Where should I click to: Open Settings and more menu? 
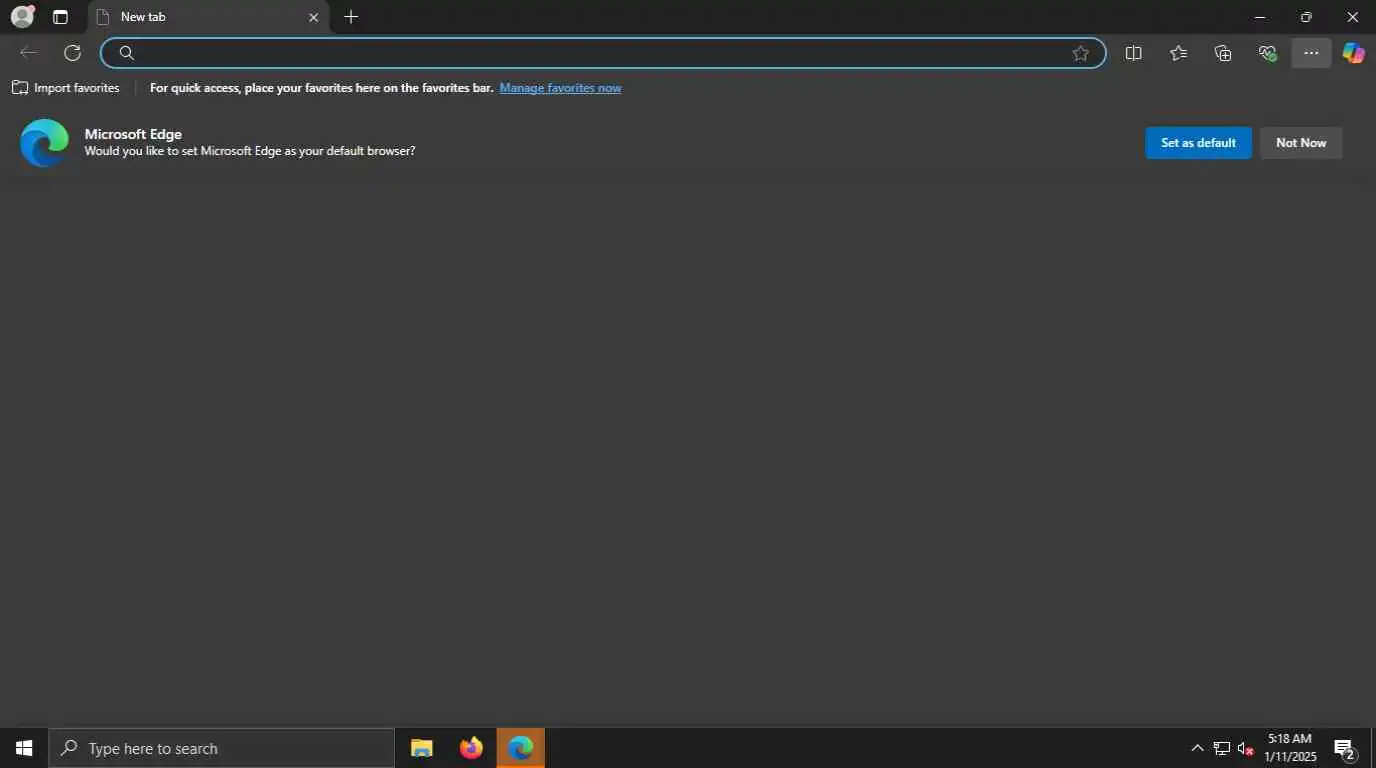pos(1311,53)
